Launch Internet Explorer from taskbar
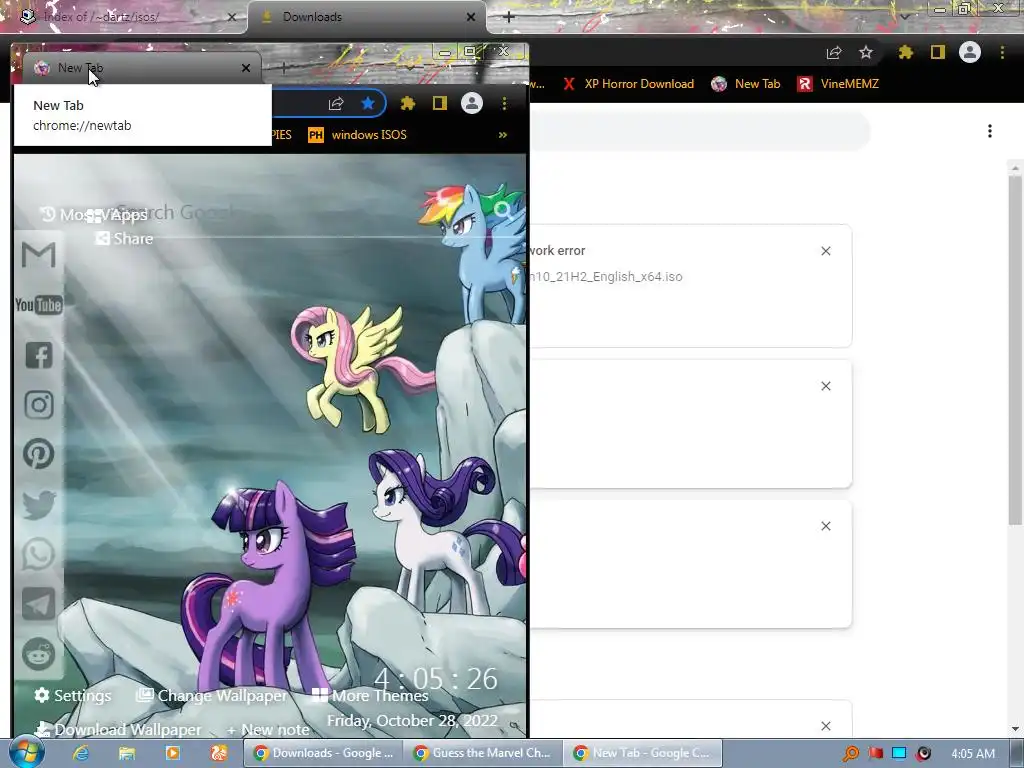Viewport: 1024px width, 768px height. (x=81, y=753)
